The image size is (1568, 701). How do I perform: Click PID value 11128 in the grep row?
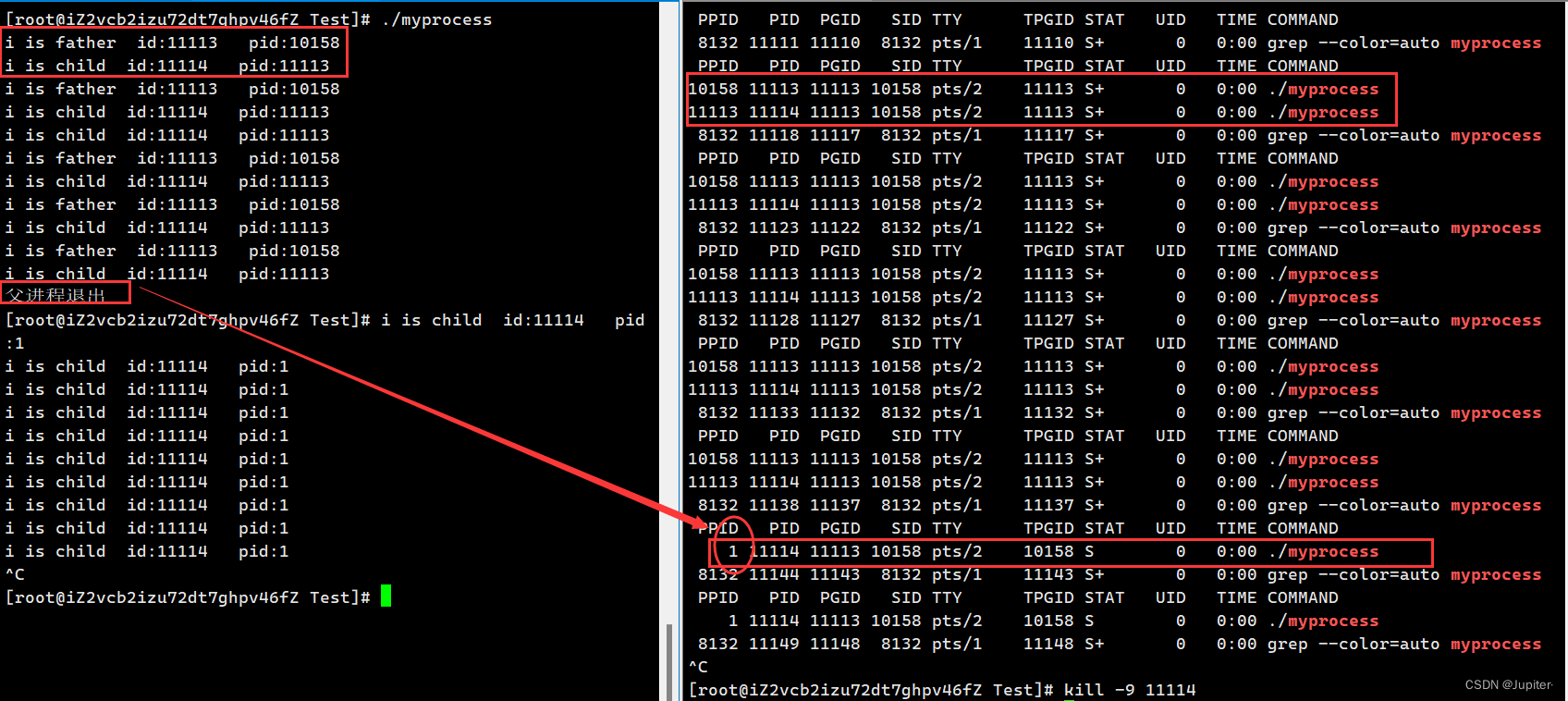(x=774, y=320)
